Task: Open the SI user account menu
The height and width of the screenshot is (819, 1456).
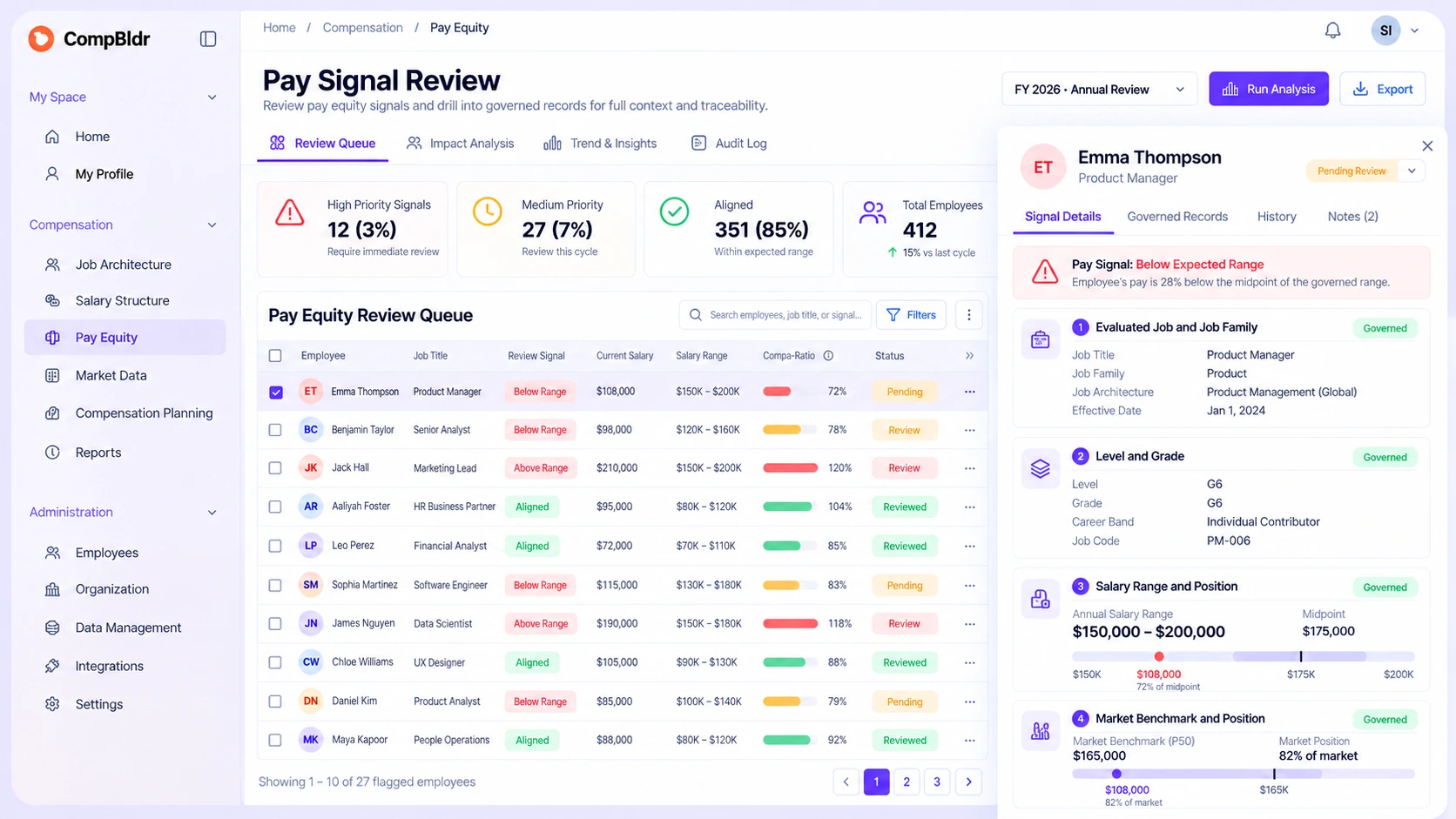Action: tap(1396, 30)
